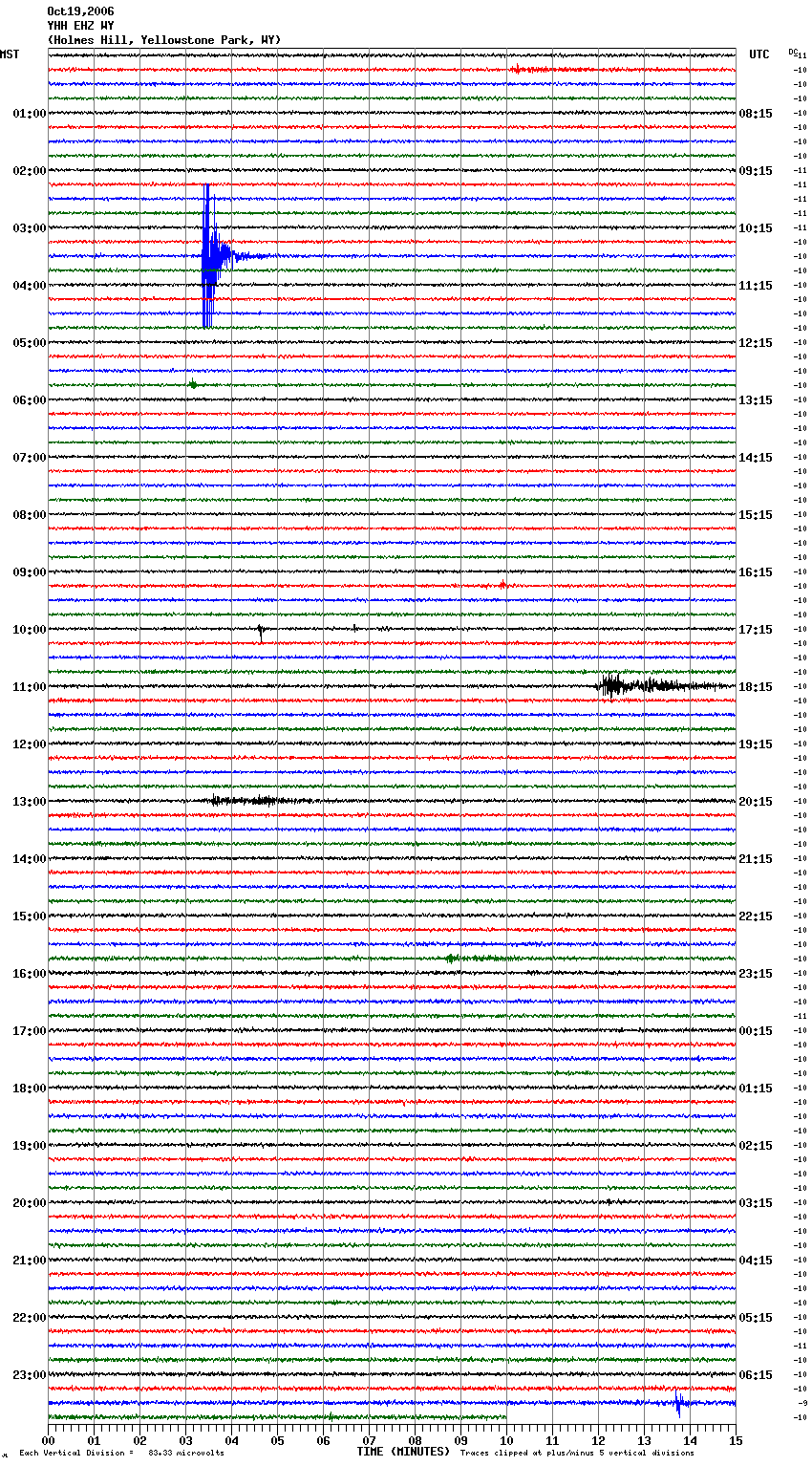Select the 23:15 UTC time label
The image size is (812, 1466).
(756, 974)
